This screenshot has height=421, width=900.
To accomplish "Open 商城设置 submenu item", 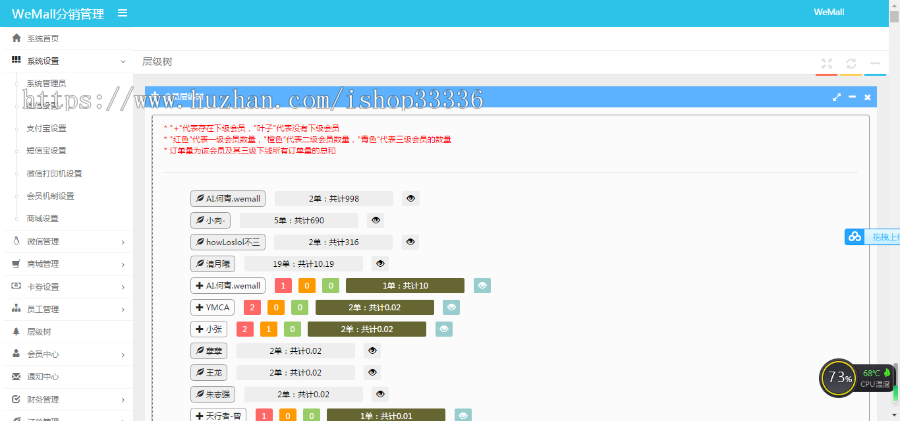I will [42, 218].
